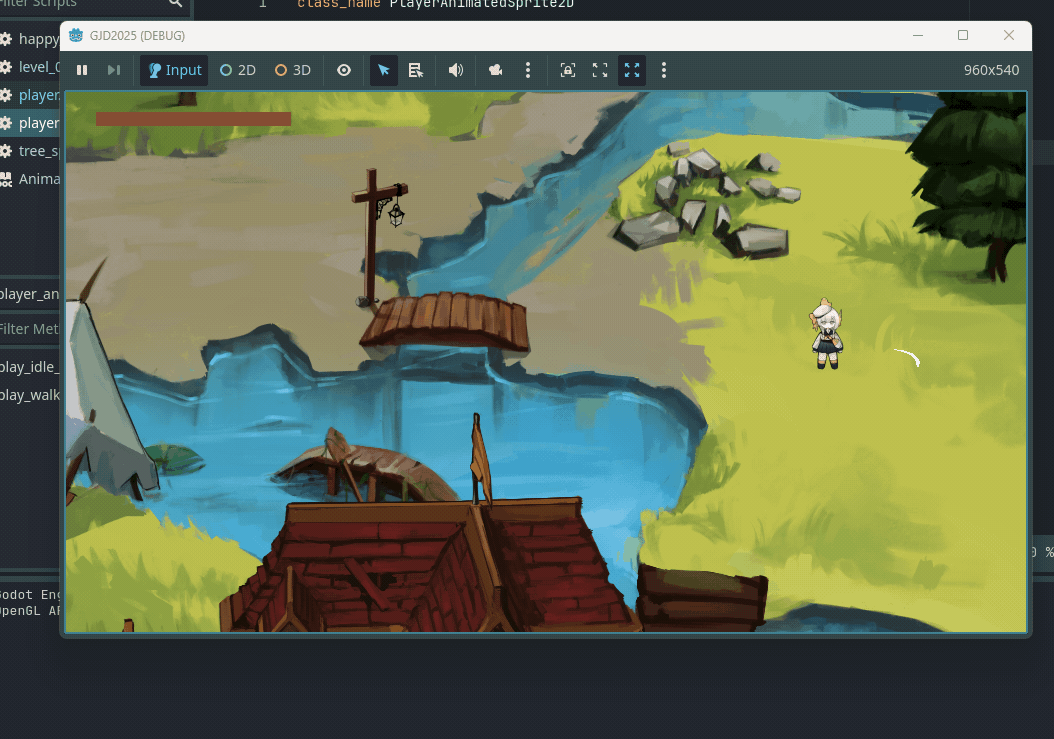The height and width of the screenshot is (739, 1054).
Task: Click the red health bar
Action: point(194,119)
